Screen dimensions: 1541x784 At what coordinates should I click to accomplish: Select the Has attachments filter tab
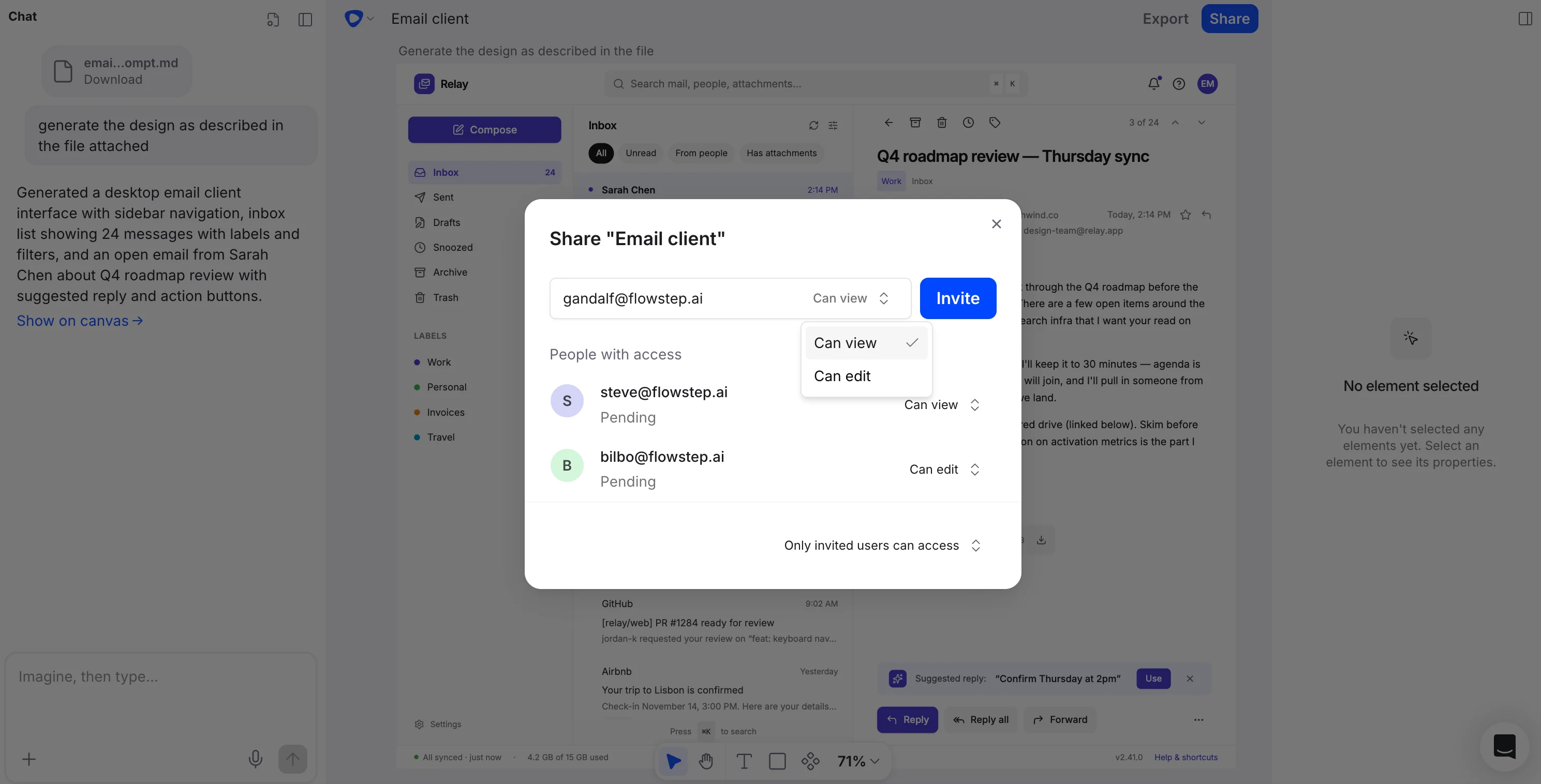point(781,153)
